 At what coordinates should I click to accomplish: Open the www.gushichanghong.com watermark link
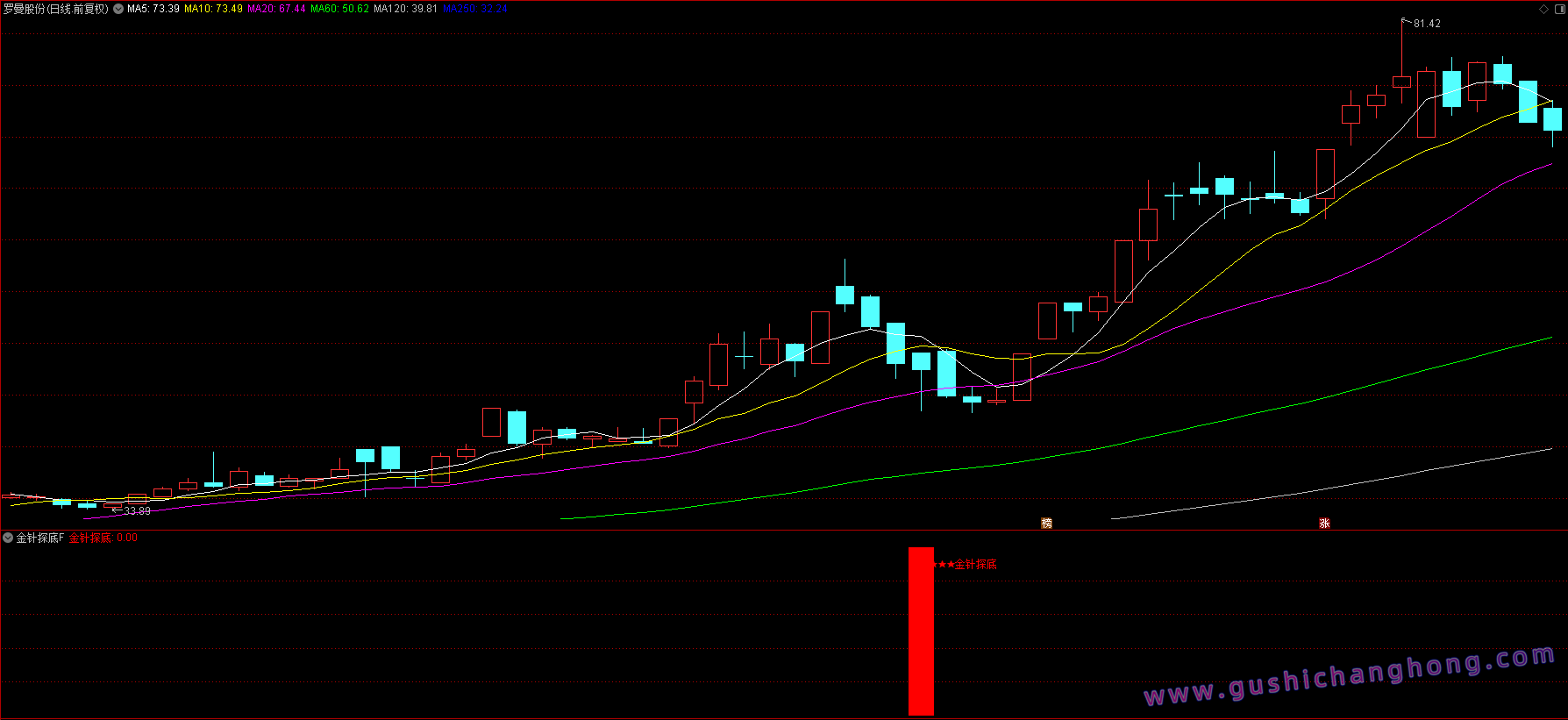click(1349, 676)
